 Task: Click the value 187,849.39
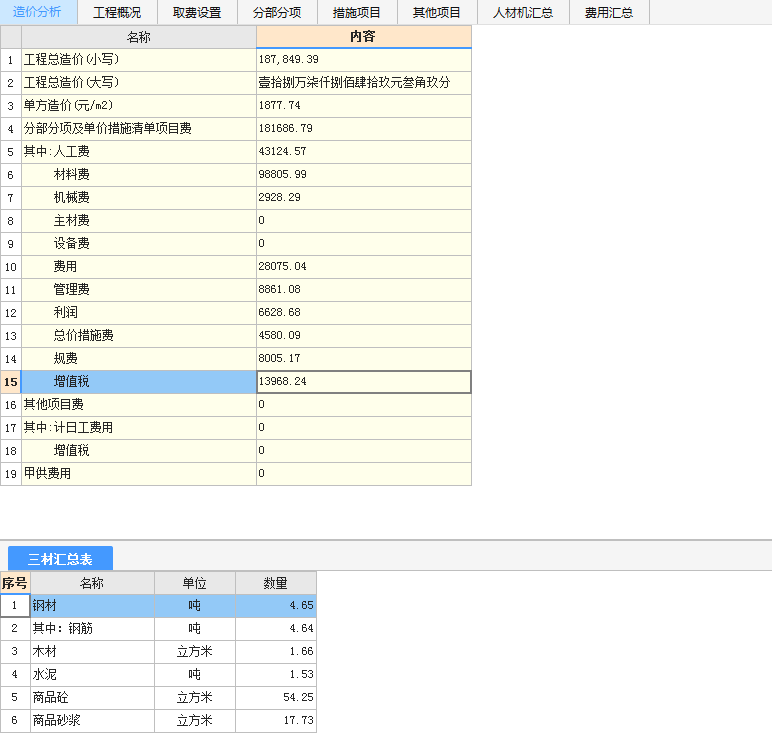point(363,60)
